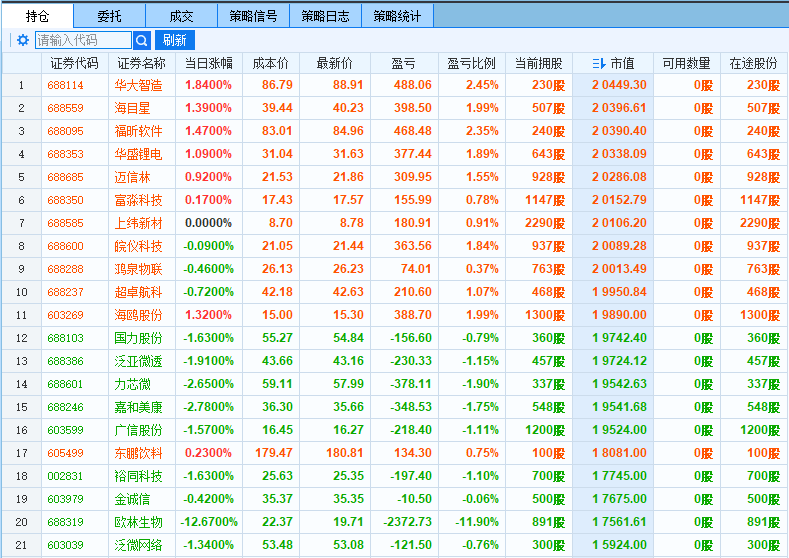Click cost price 179.47
Image resolution: width=789 pixels, height=558 pixels.
[274, 453]
